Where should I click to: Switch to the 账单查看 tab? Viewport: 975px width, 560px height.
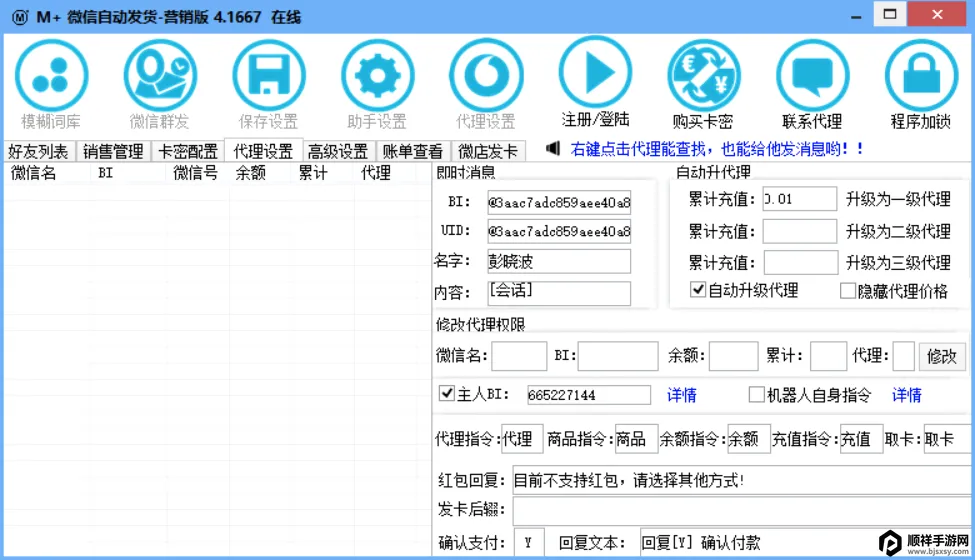pyautogui.click(x=413, y=151)
